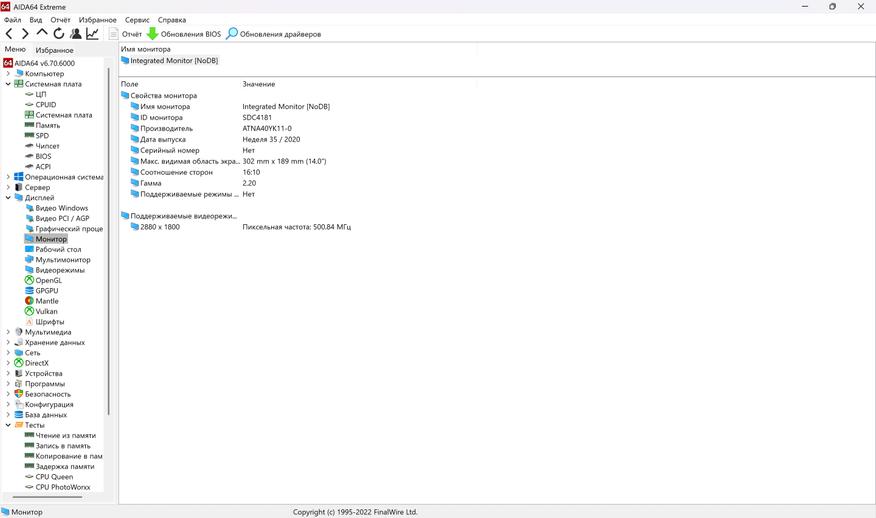Select the CPUID tree item

tap(41, 104)
